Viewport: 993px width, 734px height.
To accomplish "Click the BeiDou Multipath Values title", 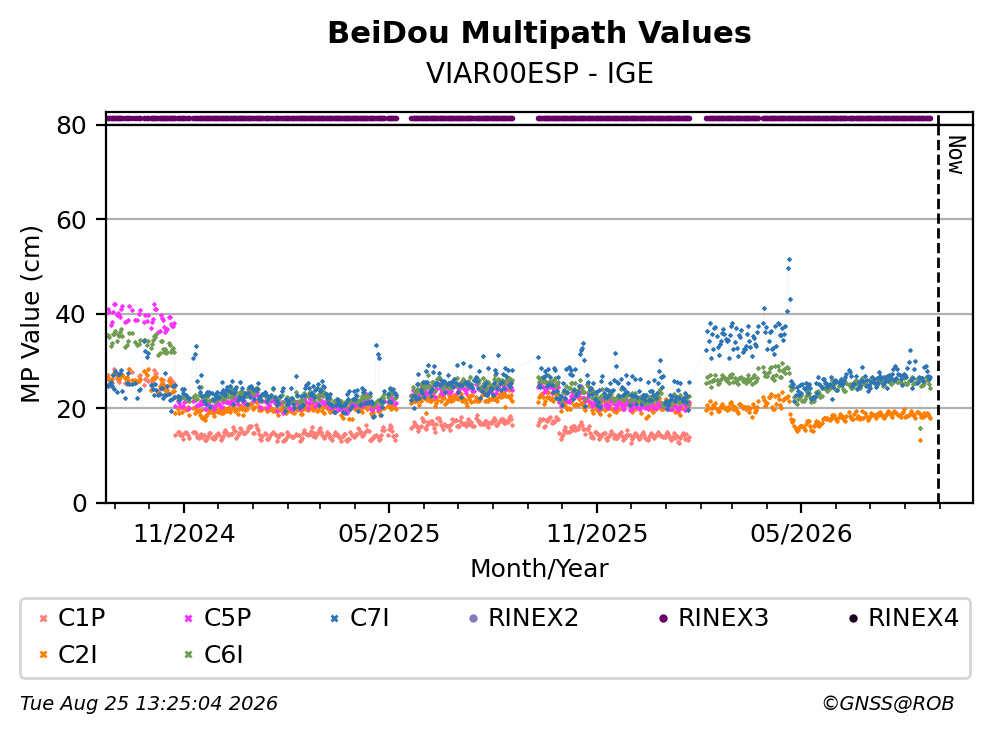I will pos(540,32).
